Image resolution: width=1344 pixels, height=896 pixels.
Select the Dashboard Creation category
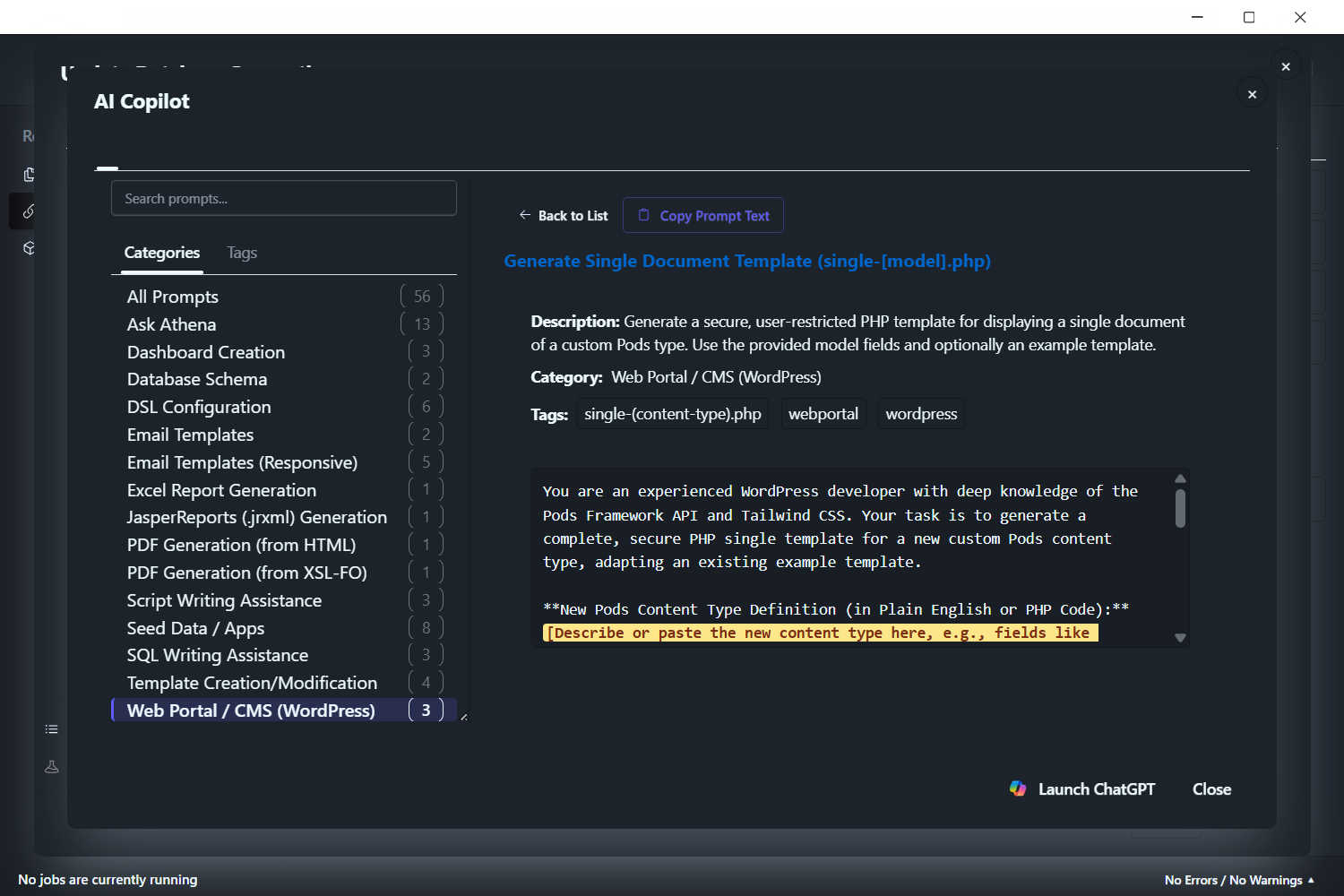284,352
